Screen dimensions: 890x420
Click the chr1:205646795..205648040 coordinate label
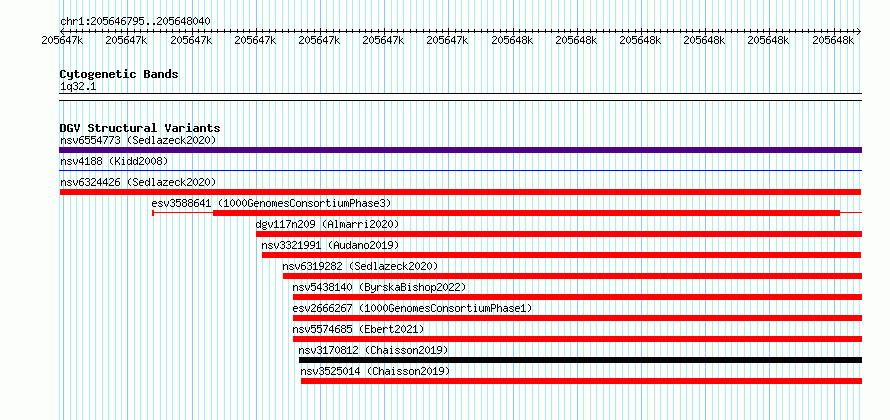coord(135,22)
